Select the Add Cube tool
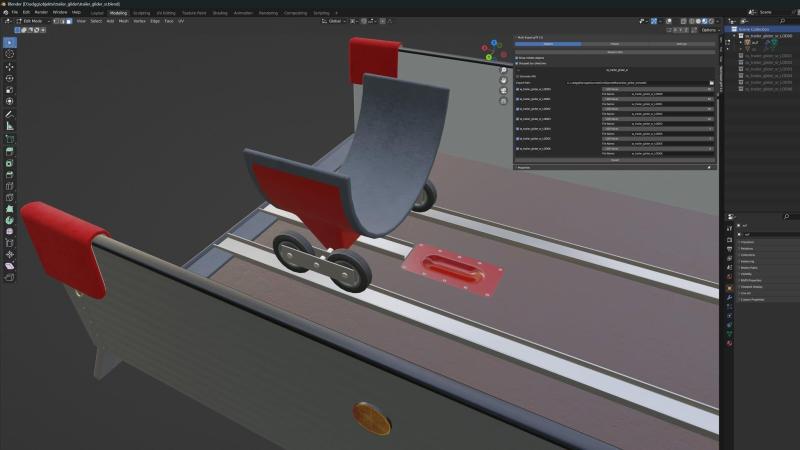Viewport: 800px width, 450px height. (10, 139)
